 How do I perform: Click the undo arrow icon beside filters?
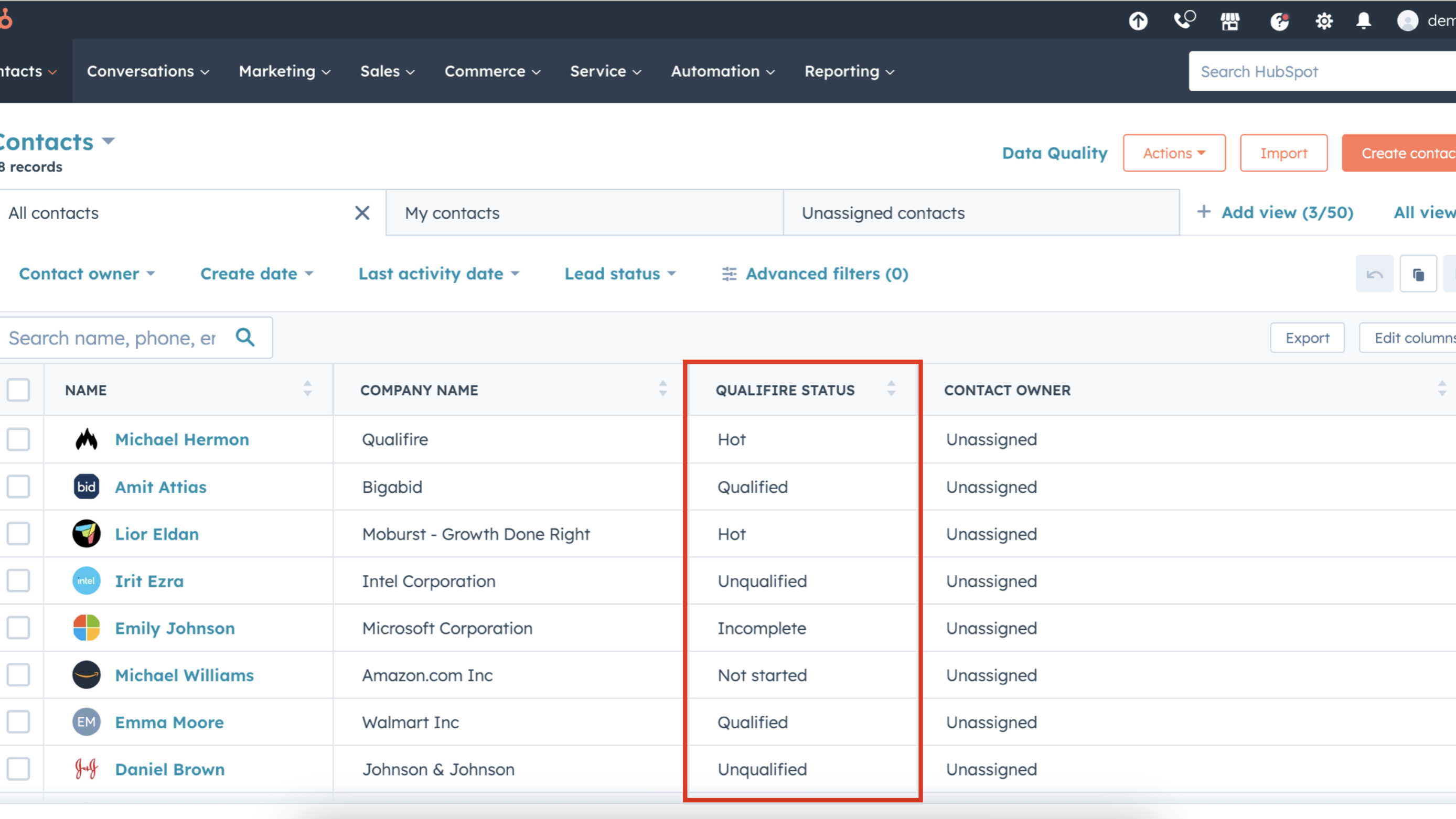1375,274
